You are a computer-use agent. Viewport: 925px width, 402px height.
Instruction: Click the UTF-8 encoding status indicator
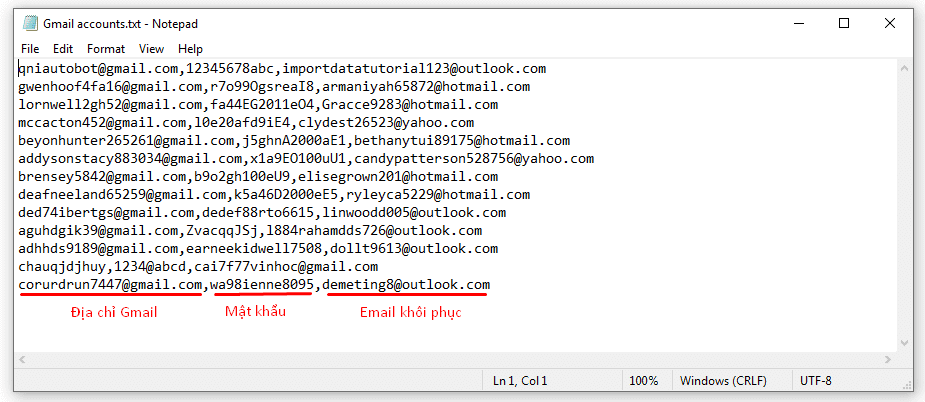(816, 381)
